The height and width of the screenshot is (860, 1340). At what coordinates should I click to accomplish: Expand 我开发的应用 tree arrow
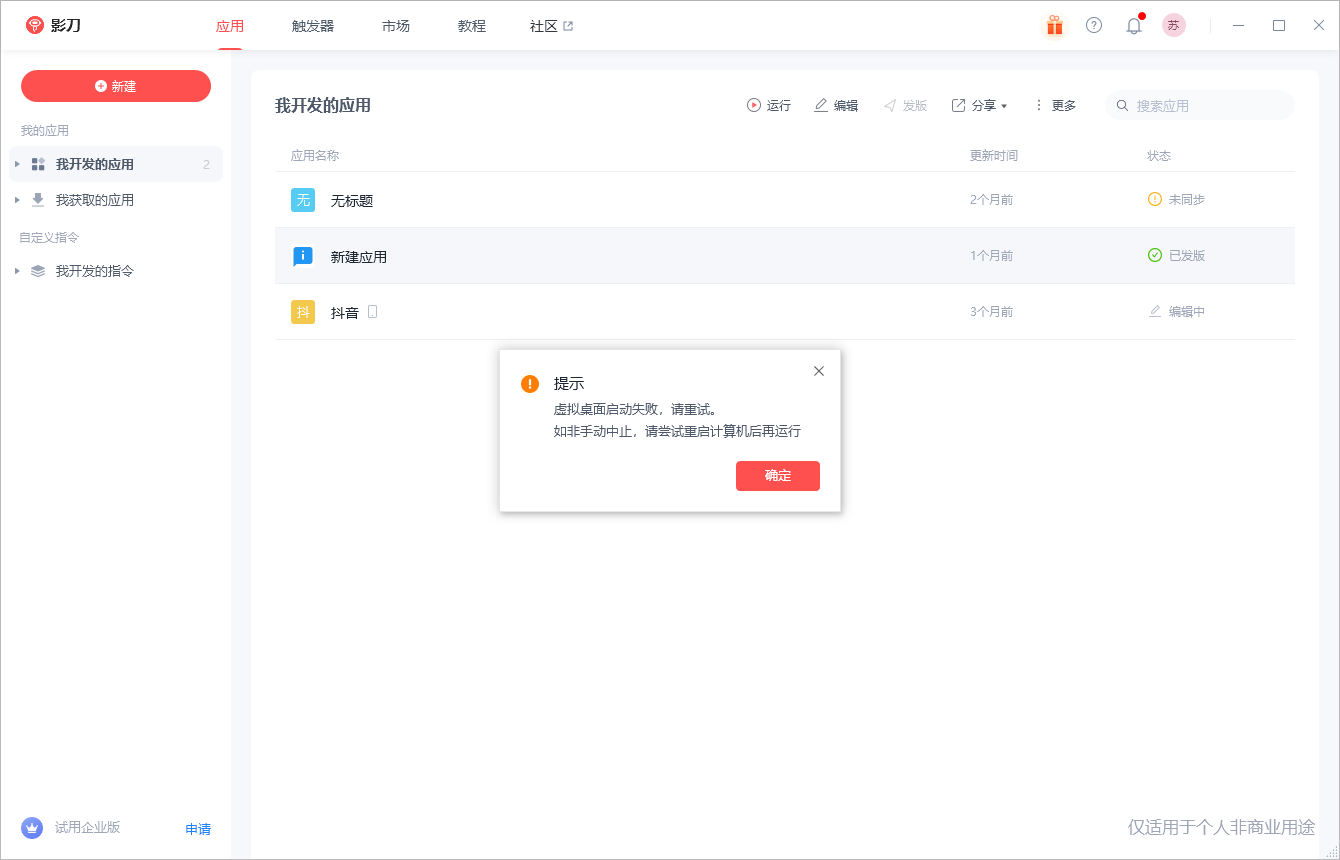pyautogui.click(x=17, y=164)
